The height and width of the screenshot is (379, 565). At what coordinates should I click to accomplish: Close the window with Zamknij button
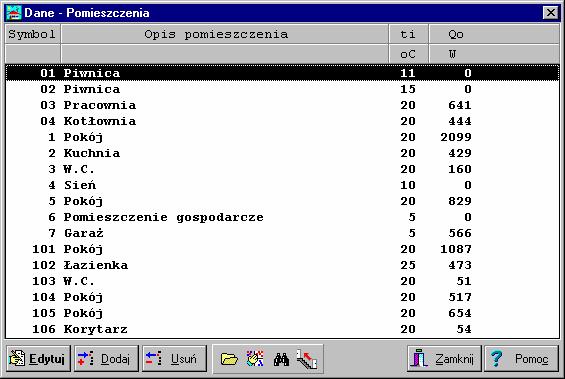pos(444,358)
